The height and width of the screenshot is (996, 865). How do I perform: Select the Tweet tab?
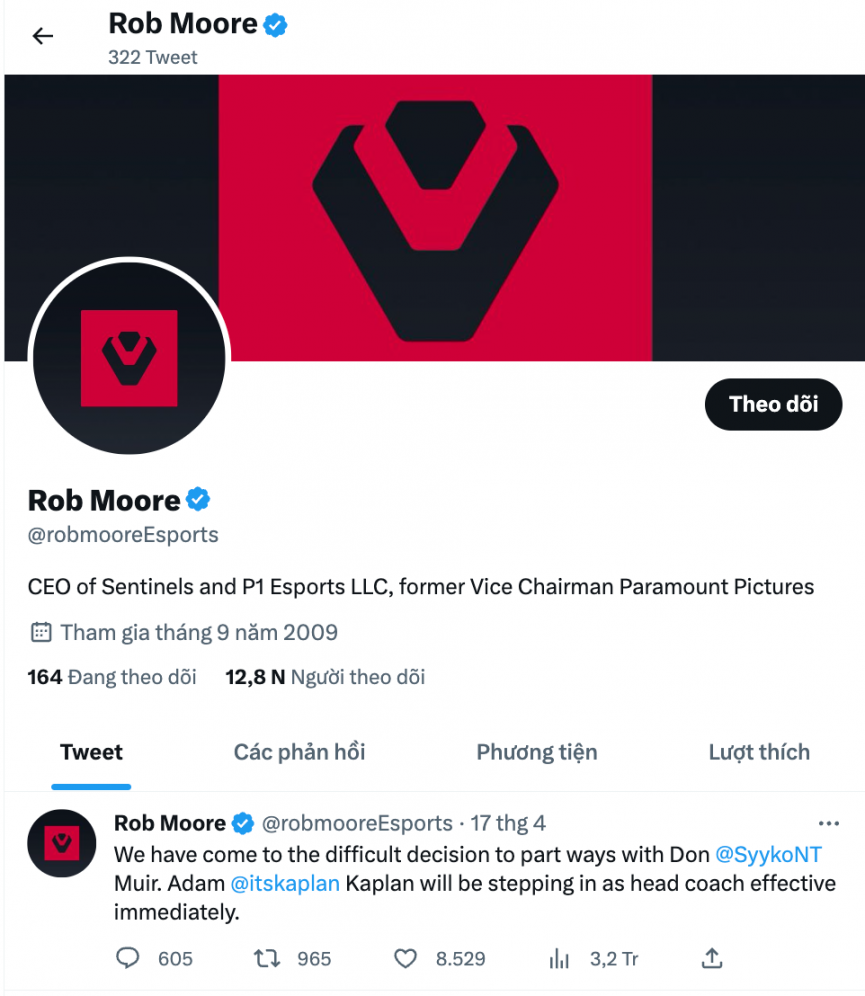coord(91,752)
